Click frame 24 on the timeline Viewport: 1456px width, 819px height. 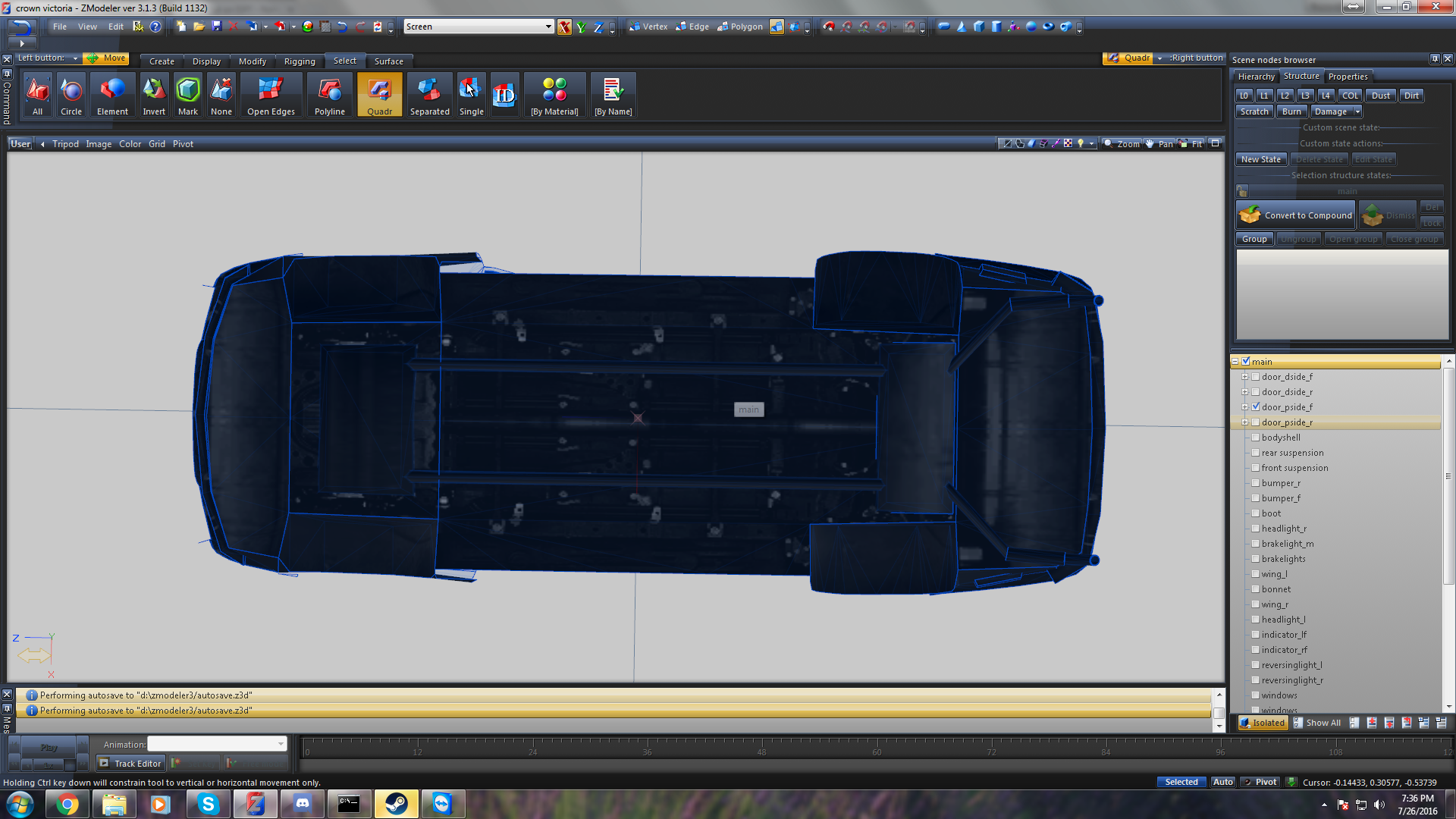(533, 752)
